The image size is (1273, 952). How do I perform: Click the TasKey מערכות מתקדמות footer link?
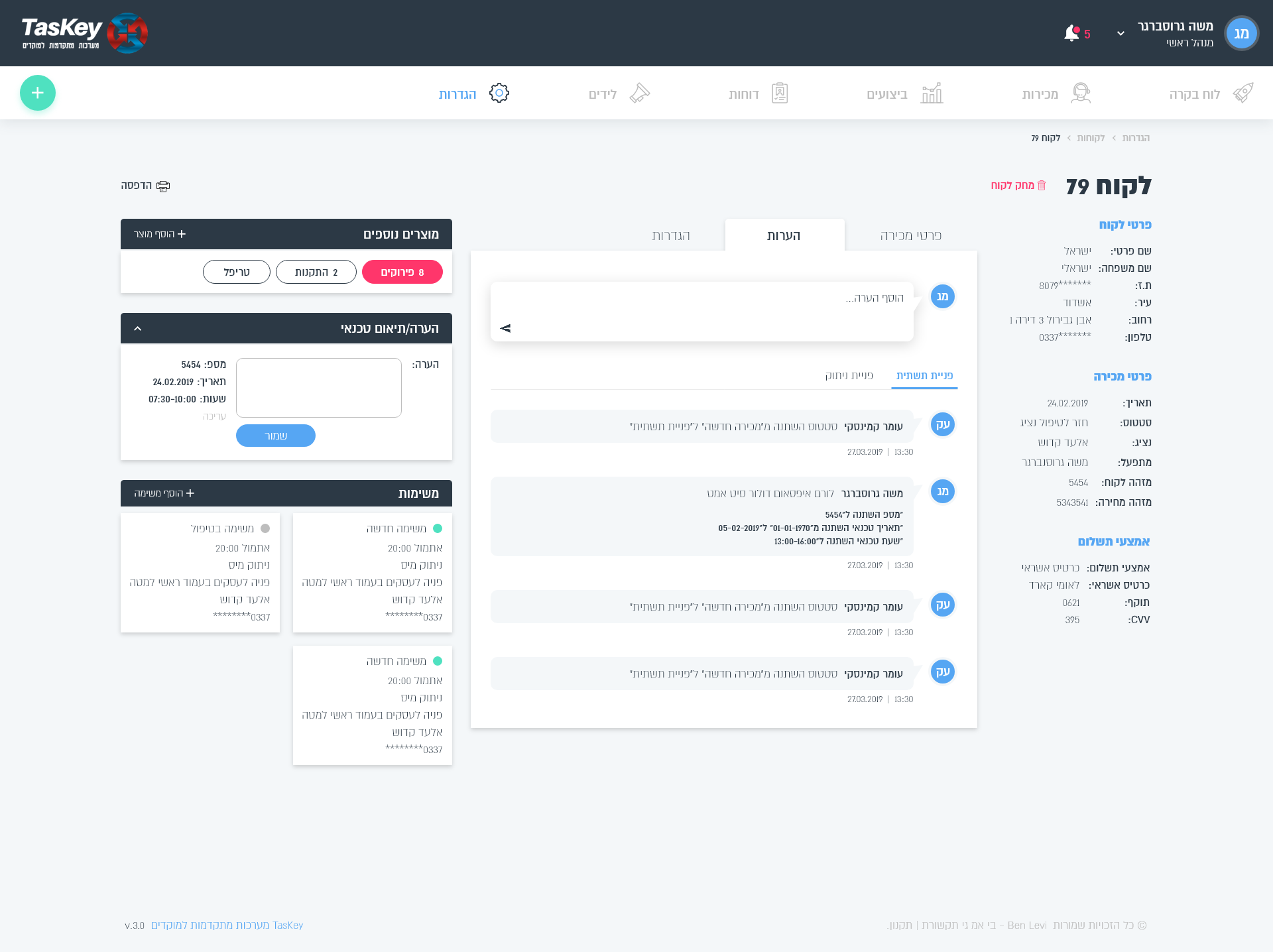coord(227,925)
